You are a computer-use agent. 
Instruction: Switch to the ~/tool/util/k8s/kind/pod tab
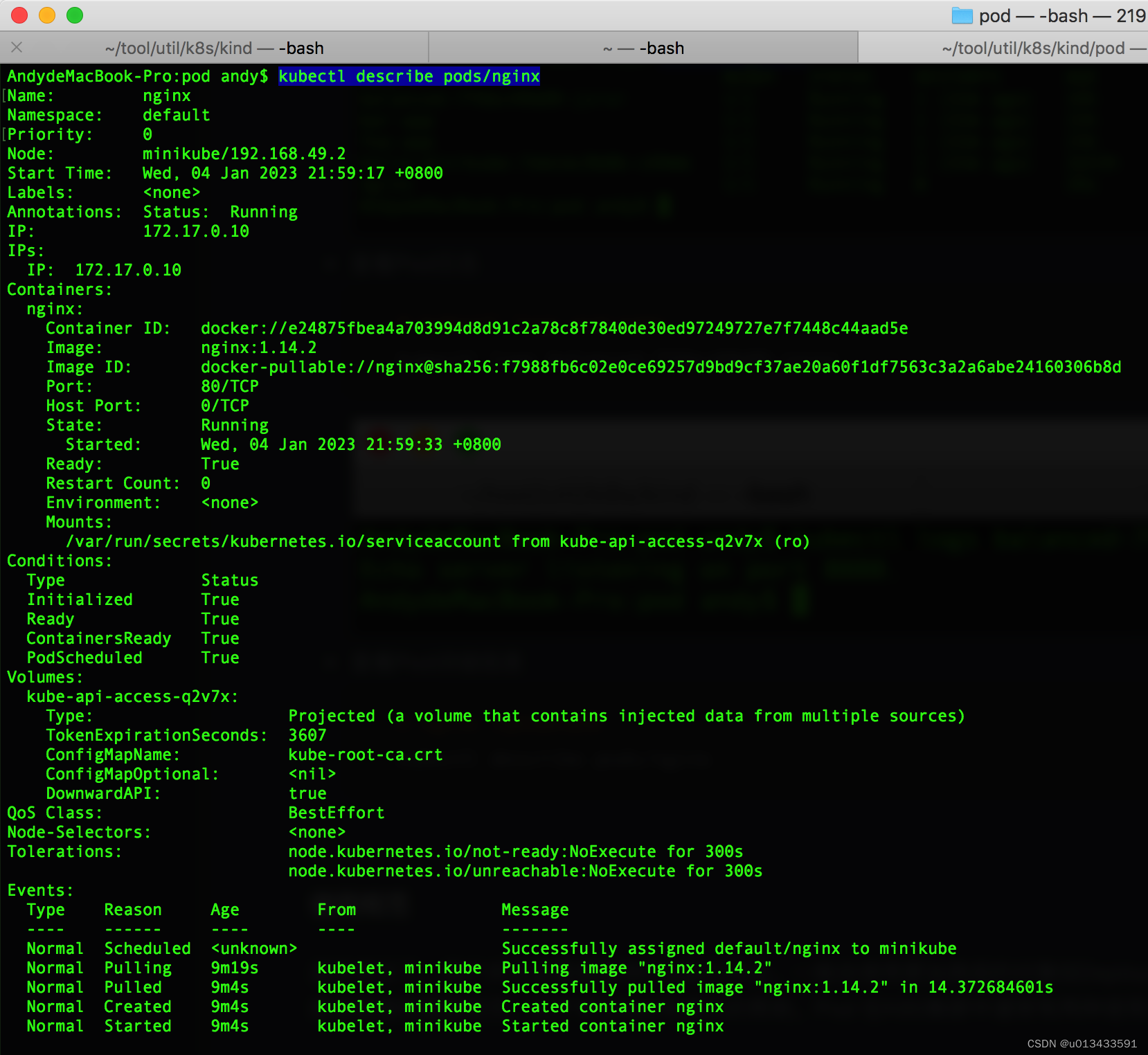point(1003,48)
